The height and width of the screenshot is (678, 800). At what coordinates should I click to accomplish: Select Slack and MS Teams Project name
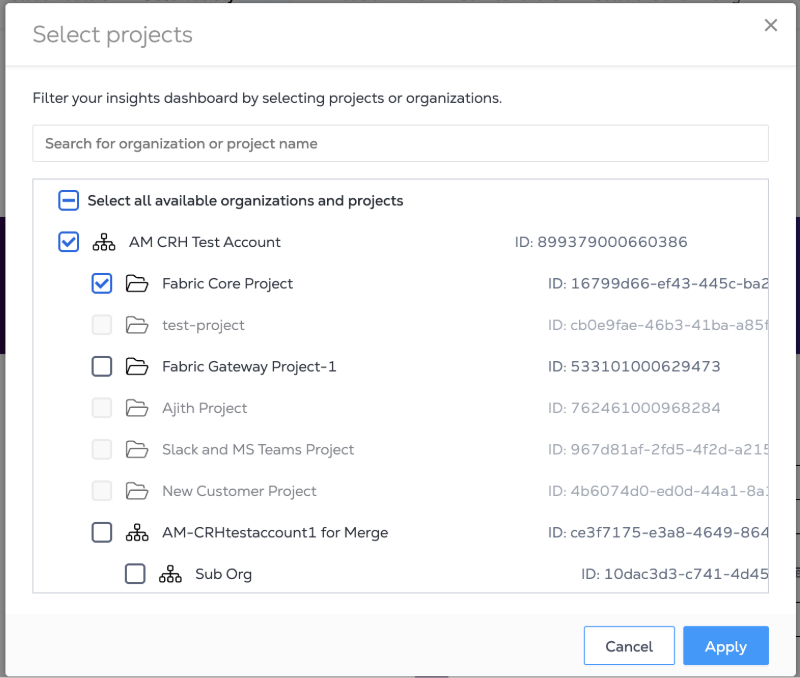(x=258, y=449)
